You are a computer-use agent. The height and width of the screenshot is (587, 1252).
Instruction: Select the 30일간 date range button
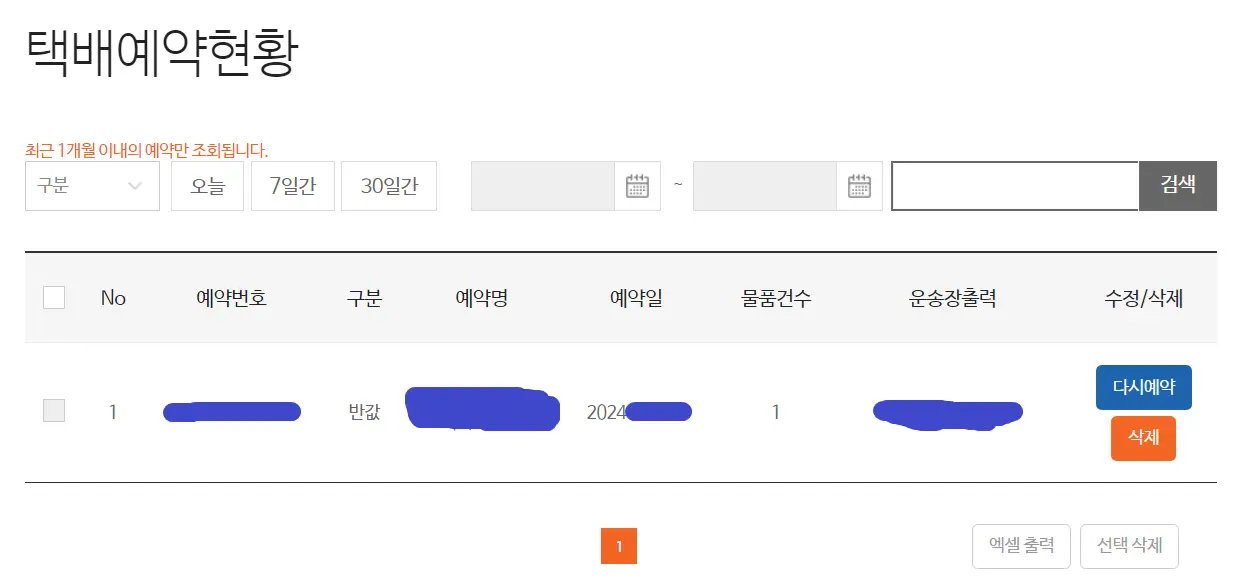click(x=388, y=186)
